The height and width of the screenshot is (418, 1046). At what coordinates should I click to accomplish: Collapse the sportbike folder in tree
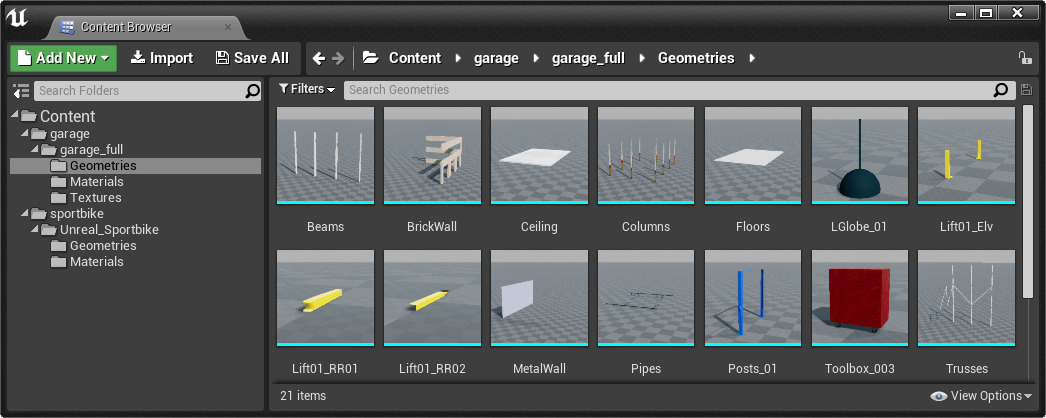26,214
